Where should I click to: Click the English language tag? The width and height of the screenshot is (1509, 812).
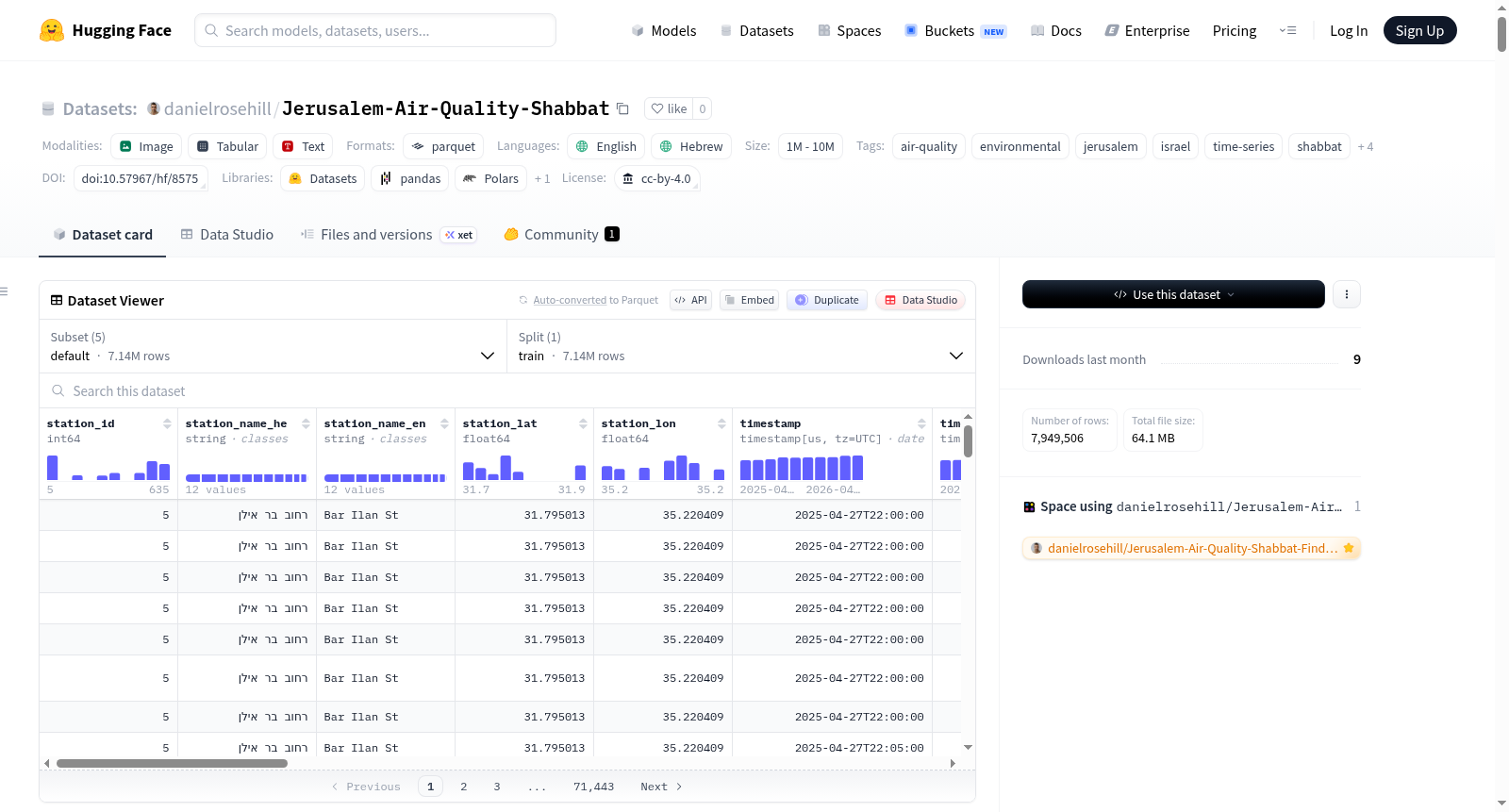click(x=606, y=146)
